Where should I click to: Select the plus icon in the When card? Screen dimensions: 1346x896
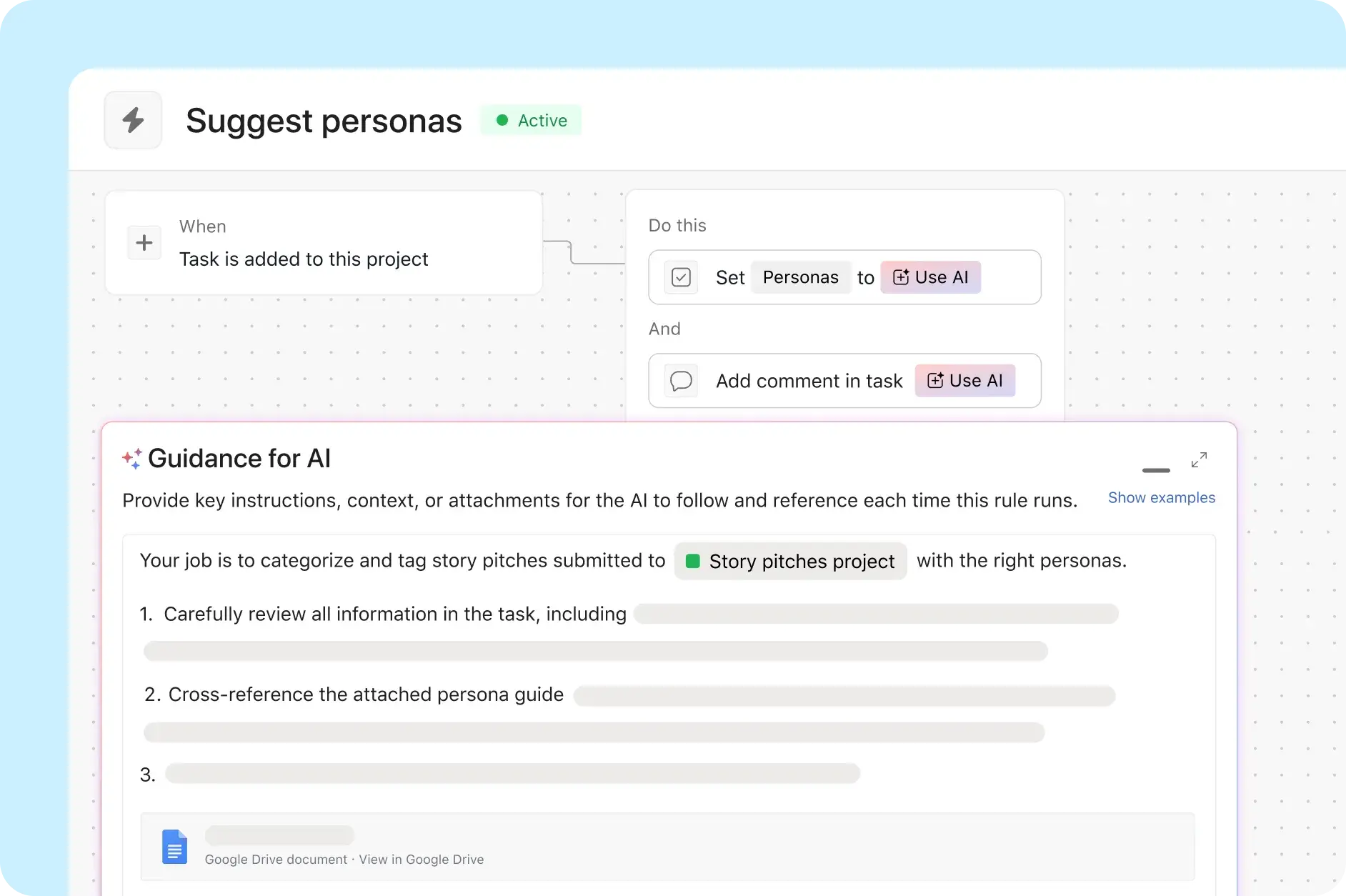(144, 242)
